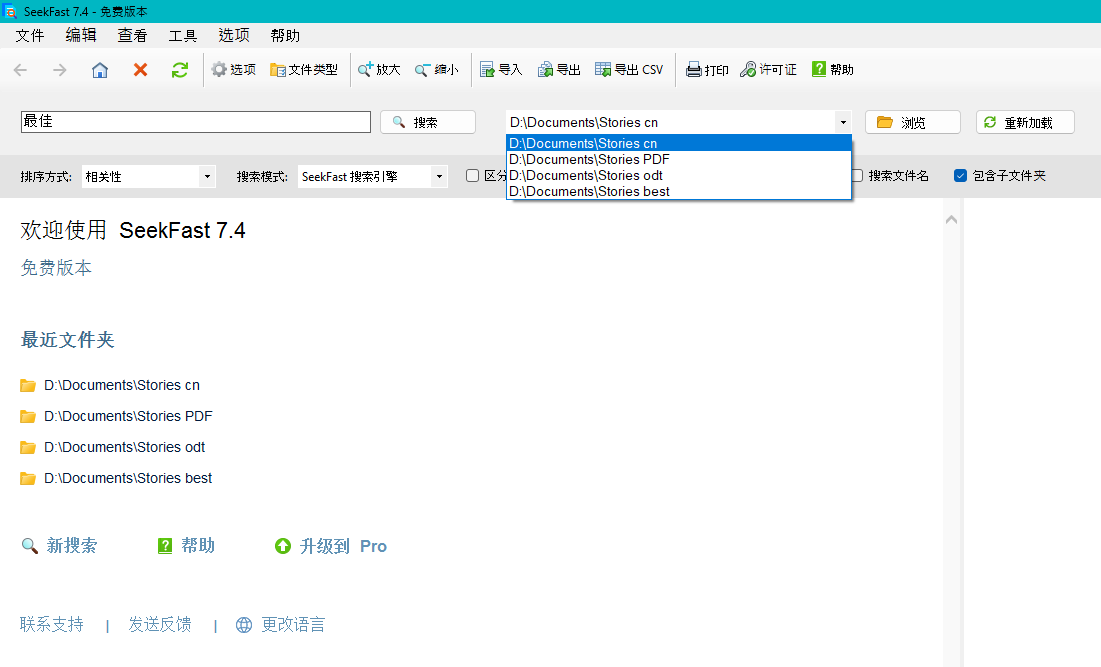This screenshot has height=667, width=1101.
Task: Click the 搜索 search button
Action: pos(428,122)
